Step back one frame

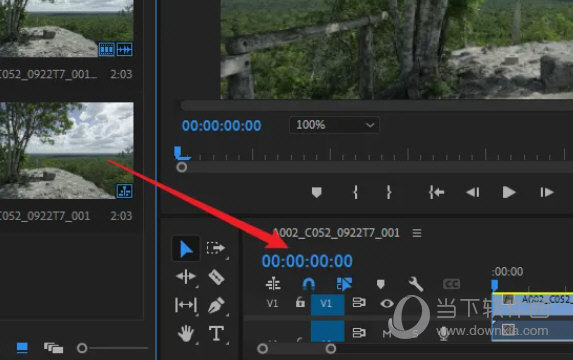pyautogui.click(x=472, y=192)
